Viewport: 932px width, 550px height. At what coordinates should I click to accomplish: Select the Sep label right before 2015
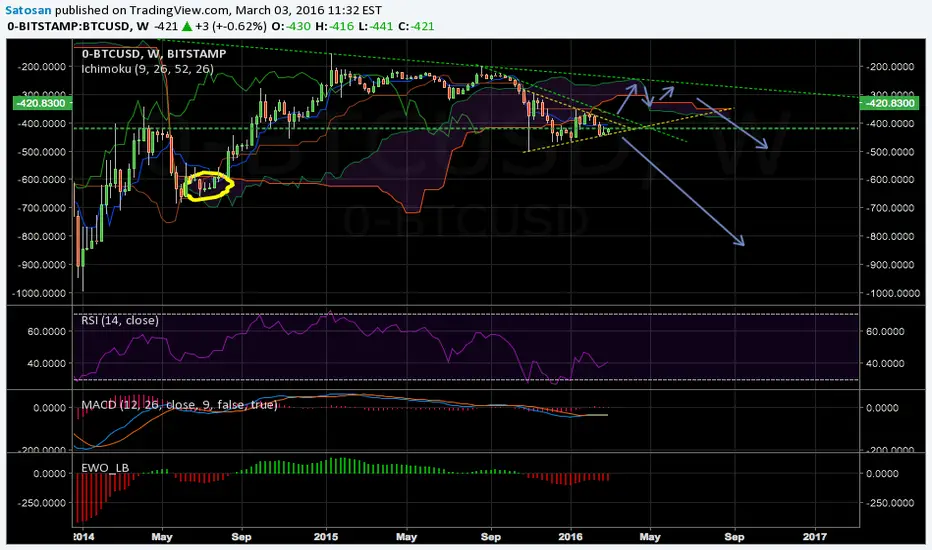(x=241, y=537)
